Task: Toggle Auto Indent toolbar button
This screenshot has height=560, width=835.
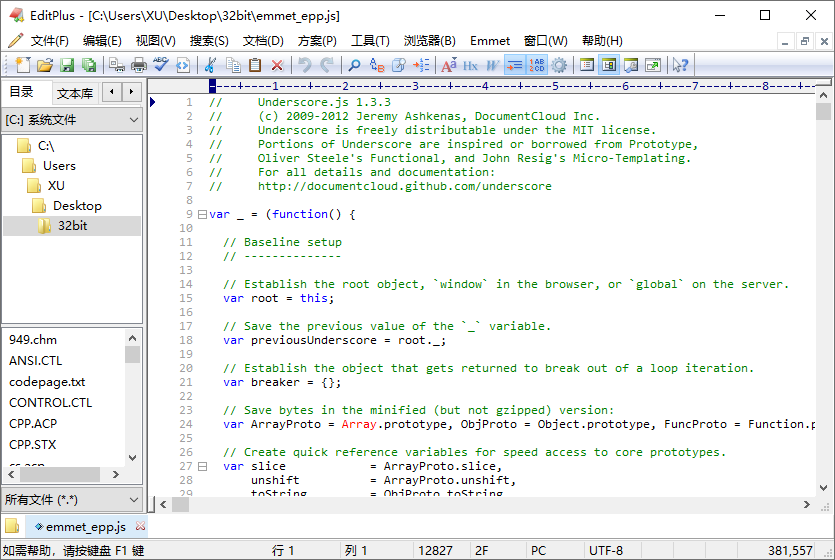Action: [x=514, y=65]
